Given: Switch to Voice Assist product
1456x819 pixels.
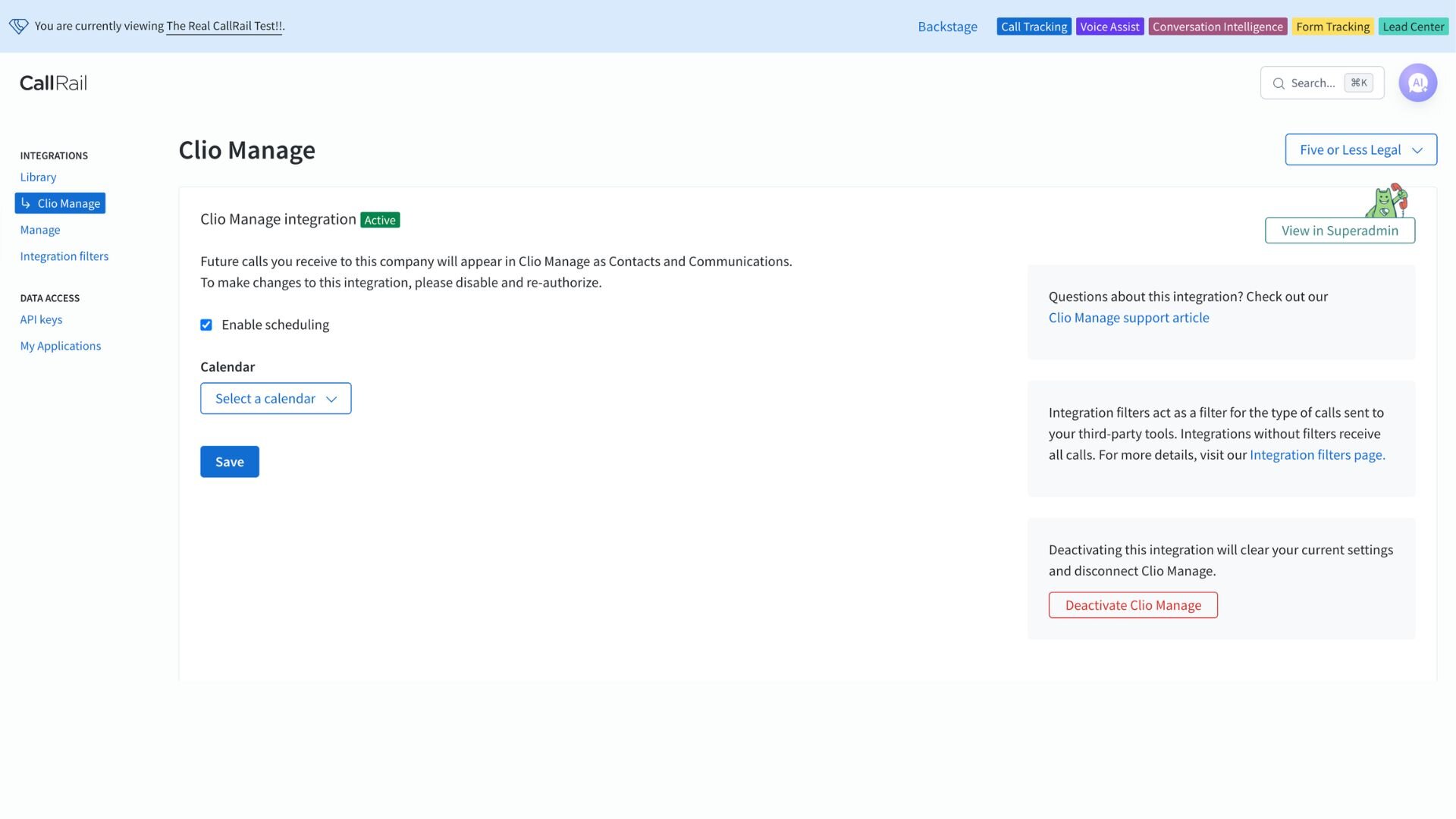Looking at the screenshot, I should point(1109,27).
